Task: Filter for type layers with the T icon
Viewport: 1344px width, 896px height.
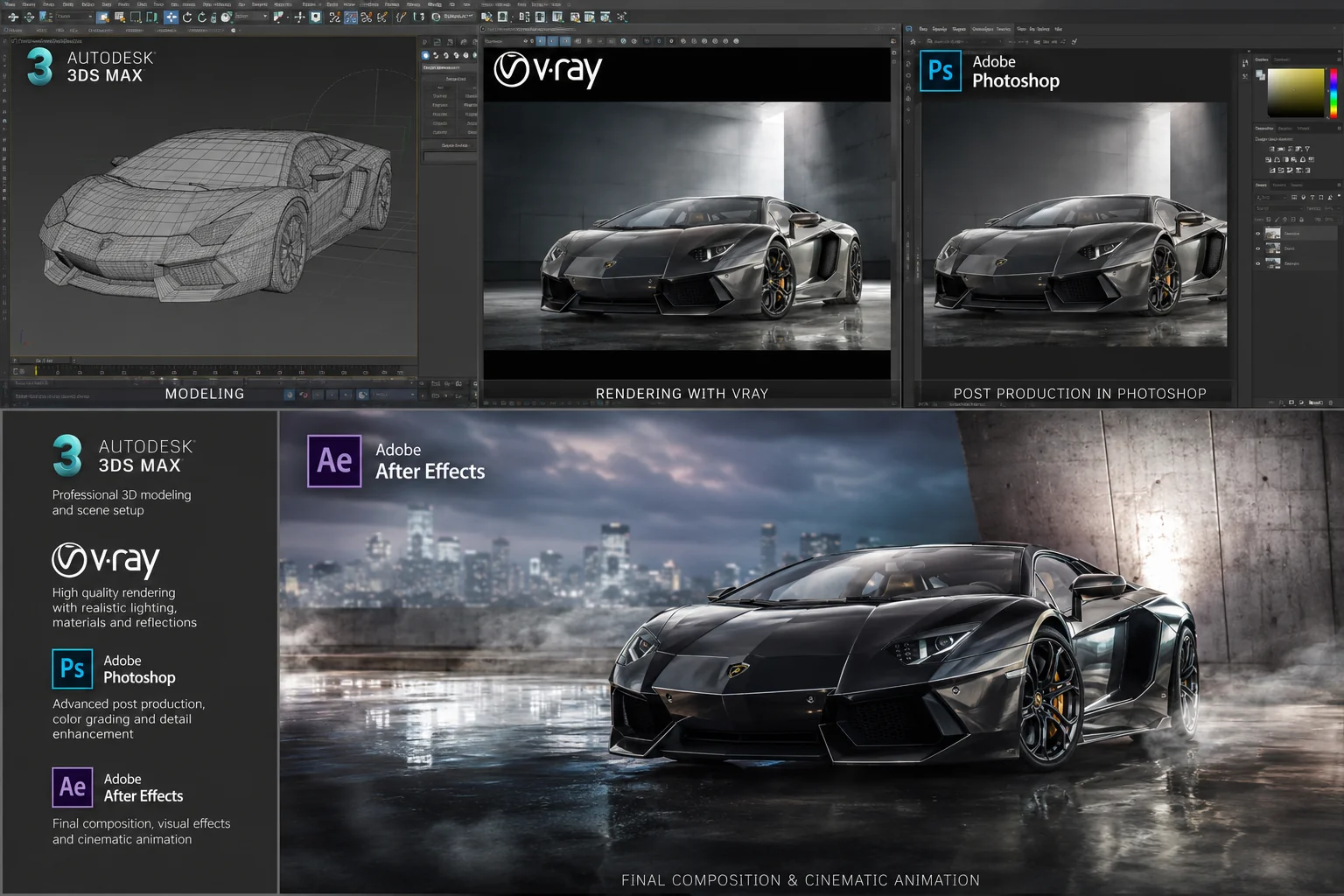Action: click(1312, 197)
